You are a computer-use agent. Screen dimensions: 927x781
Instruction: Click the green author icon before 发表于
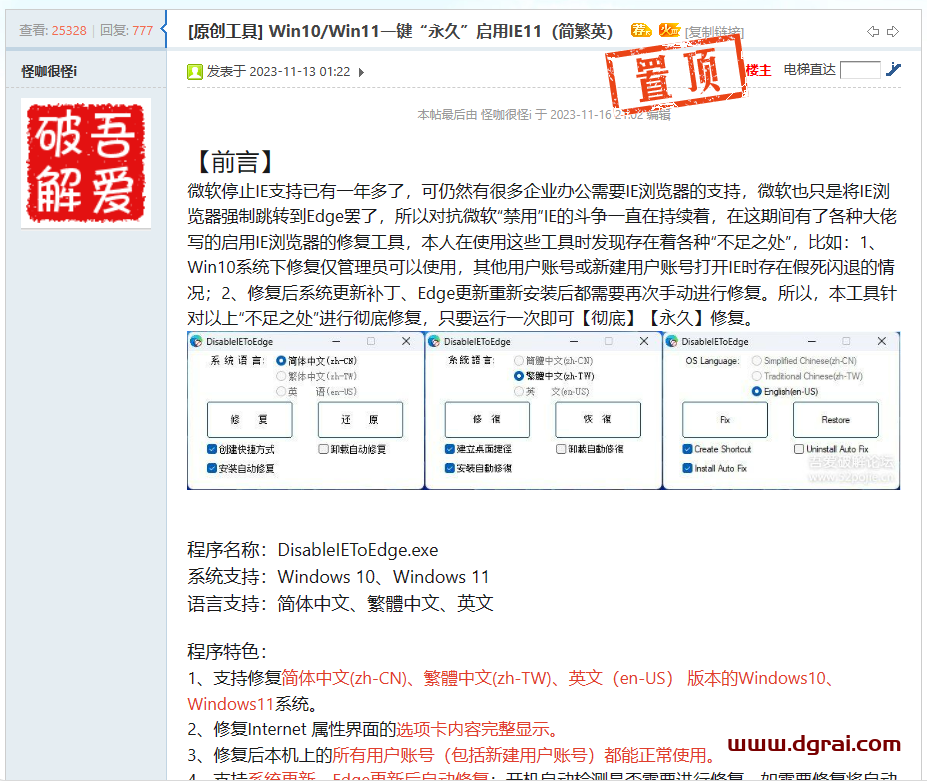pyautogui.click(x=195, y=72)
